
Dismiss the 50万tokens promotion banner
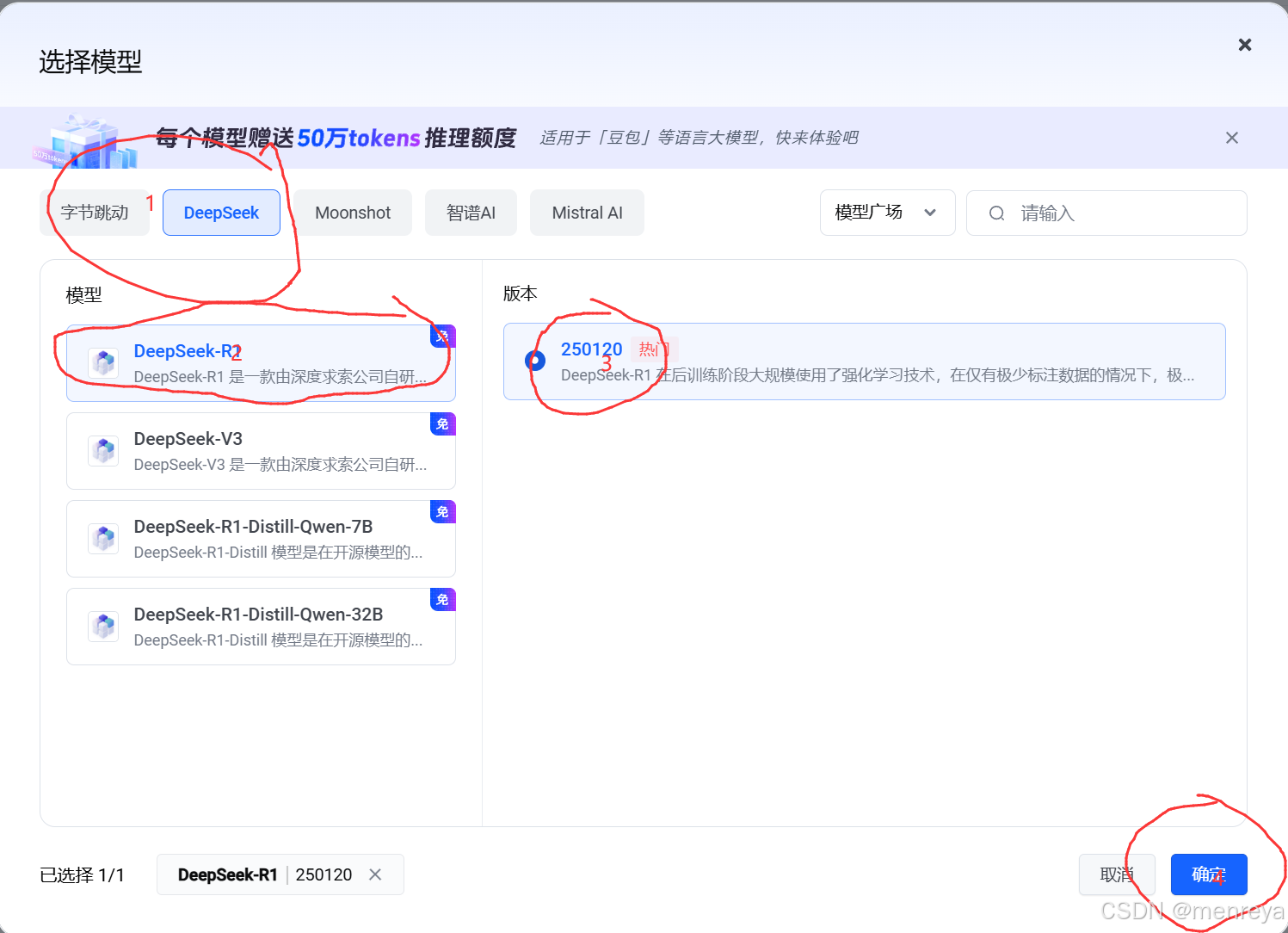(x=1232, y=138)
